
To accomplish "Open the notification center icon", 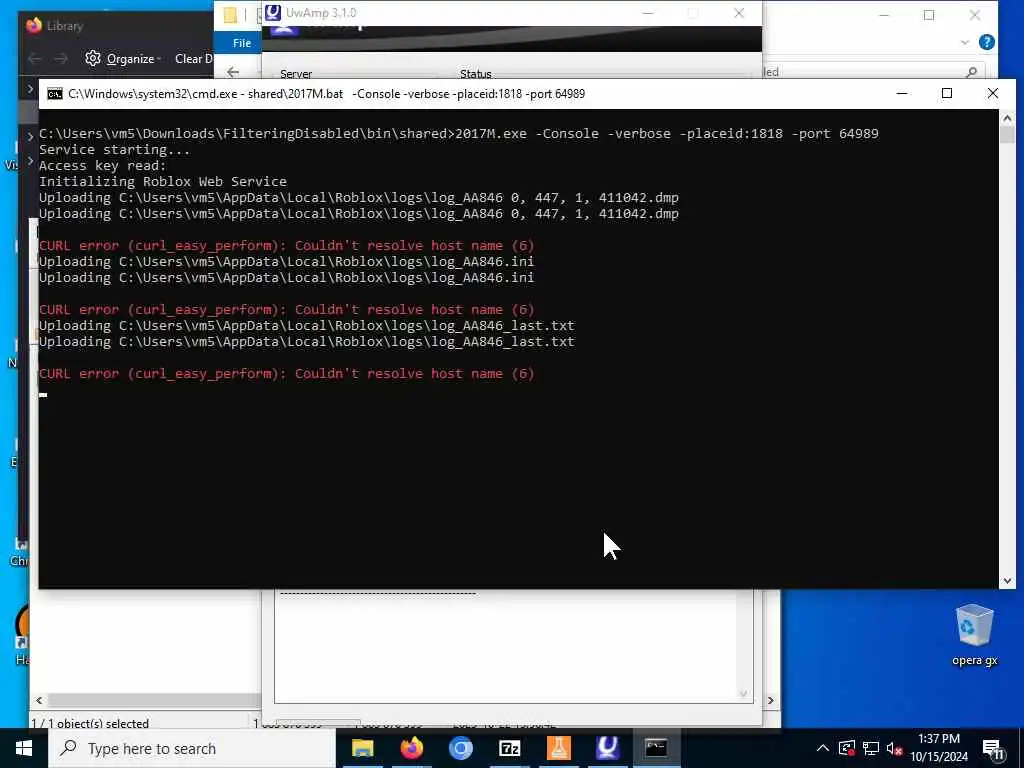I will [x=993, y=750].
